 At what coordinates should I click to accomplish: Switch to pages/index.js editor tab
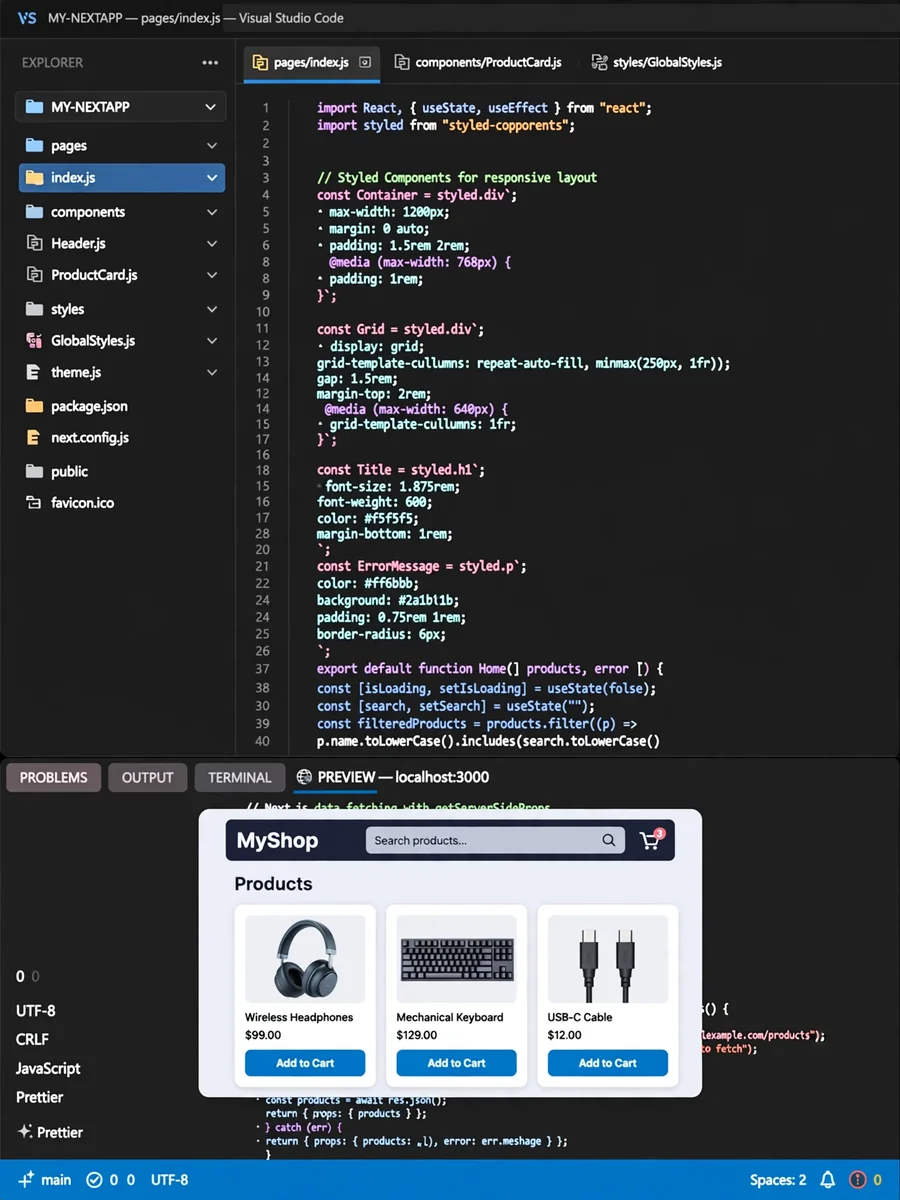pos(312,62)
